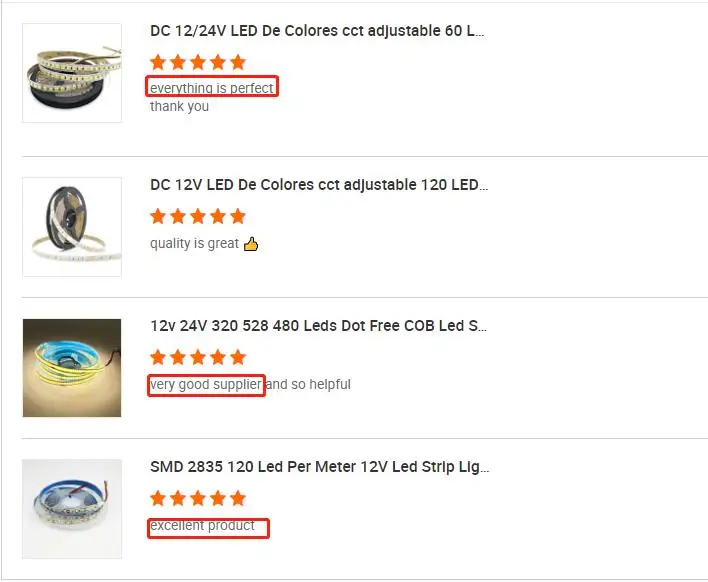This screenshot has height=582, width=708.
Task: Click fifth star of the SMD 2835 rating
Action: [238, 498]
